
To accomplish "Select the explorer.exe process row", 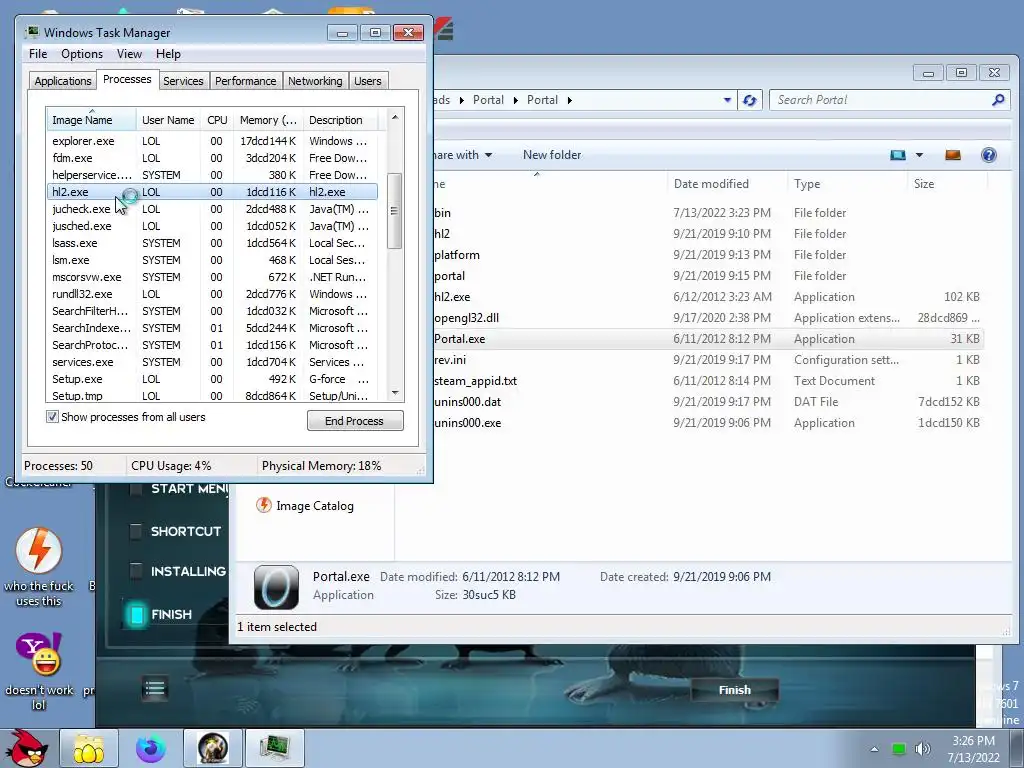I will 212,141.
